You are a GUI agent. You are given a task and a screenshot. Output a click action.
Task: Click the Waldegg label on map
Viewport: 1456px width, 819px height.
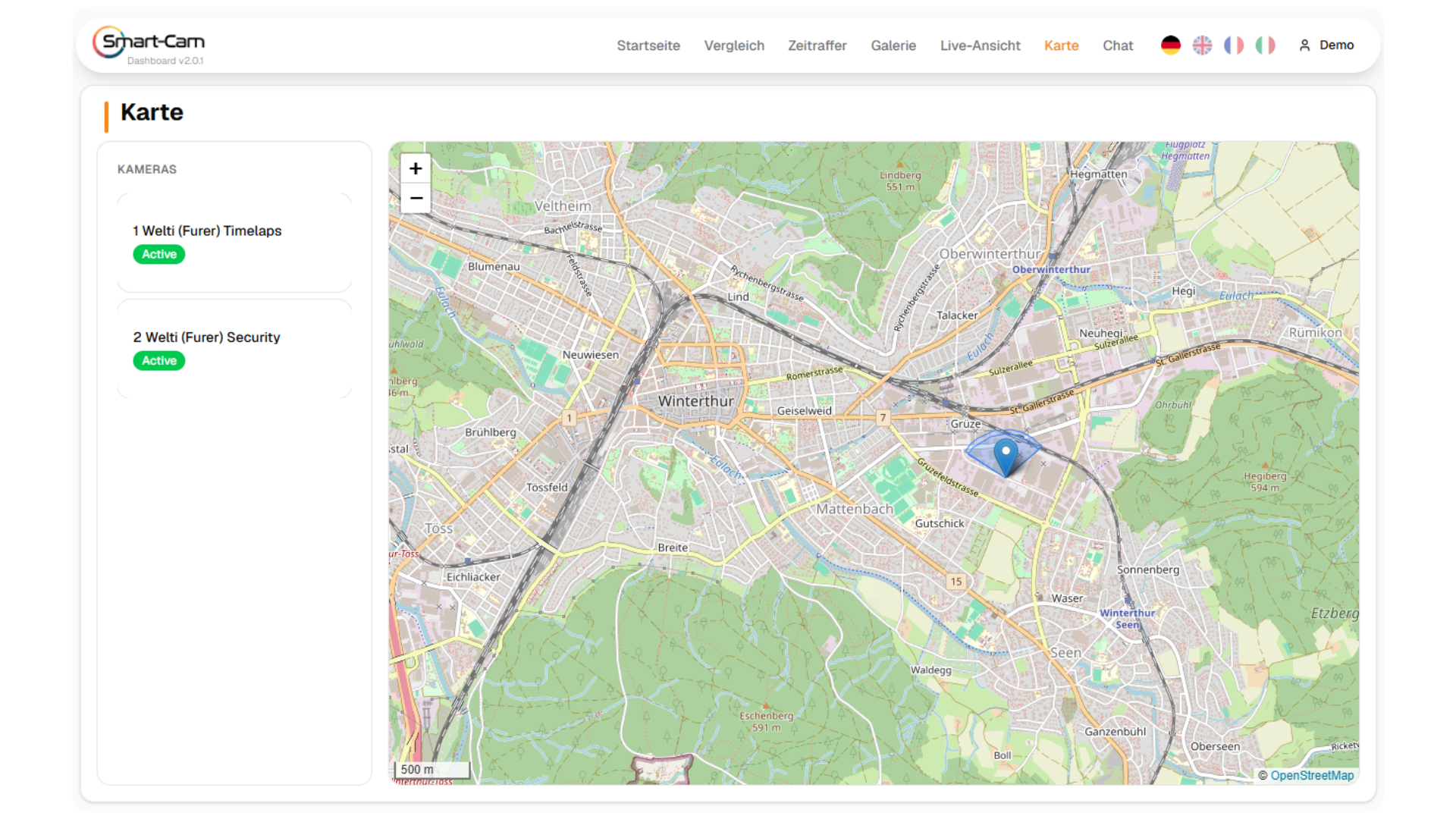(930, 670)
